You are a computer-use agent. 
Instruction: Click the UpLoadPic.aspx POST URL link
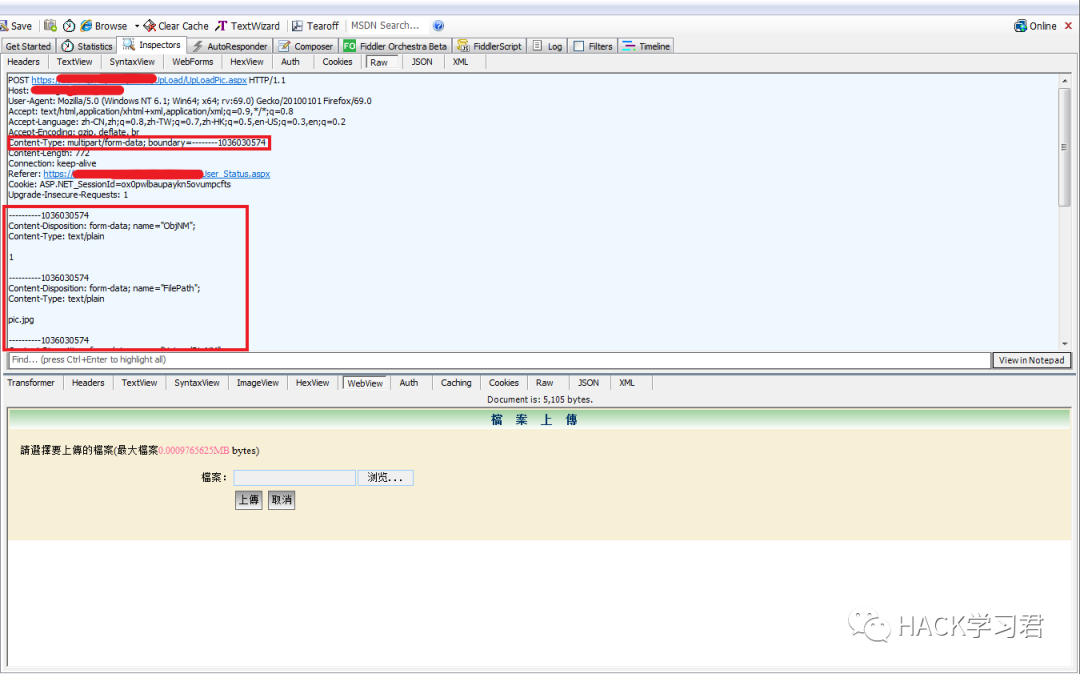[x=138, y=81]
